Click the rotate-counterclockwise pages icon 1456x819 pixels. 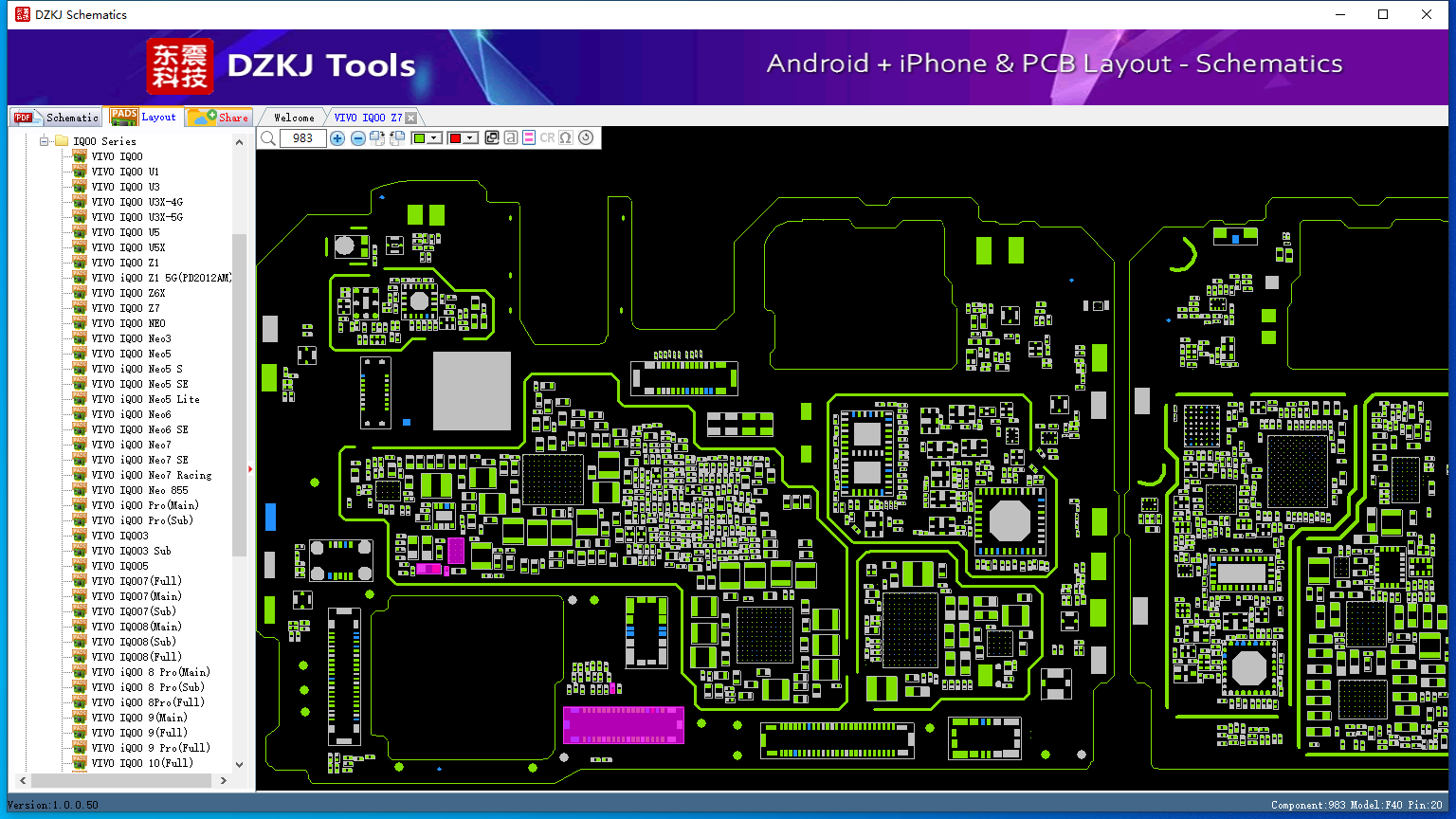397,138
